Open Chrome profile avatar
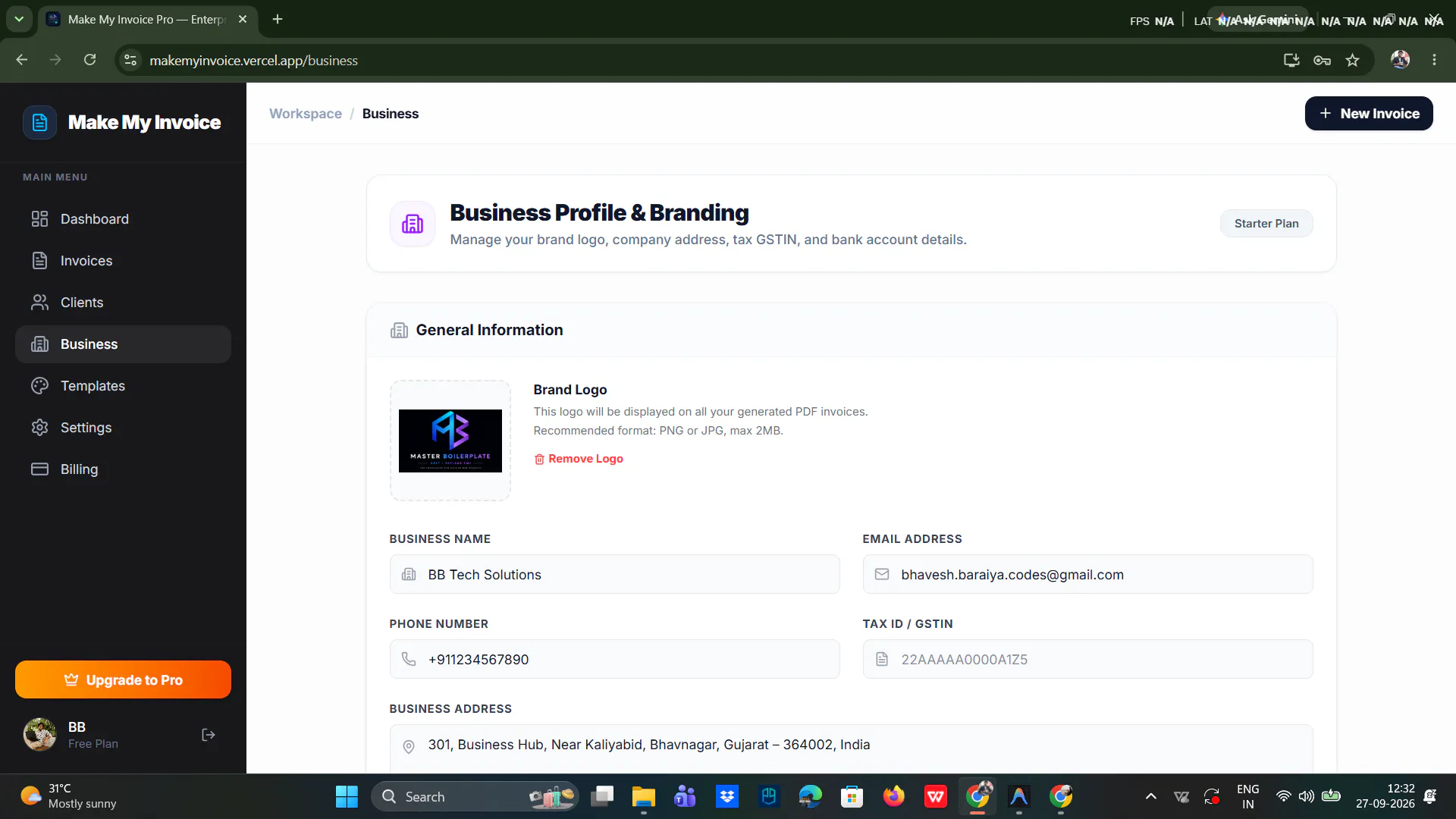Screen dimensions: 1456x819 (x=1400, y=60)
